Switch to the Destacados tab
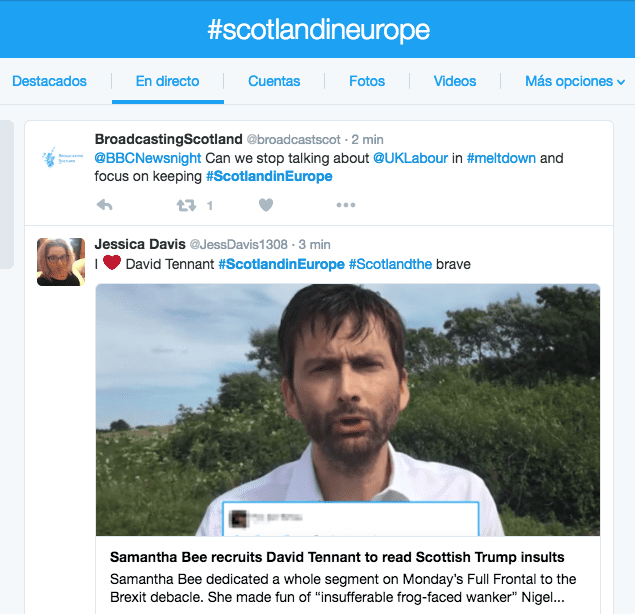This screenshot has height=614, width=635. pos(49,81)
